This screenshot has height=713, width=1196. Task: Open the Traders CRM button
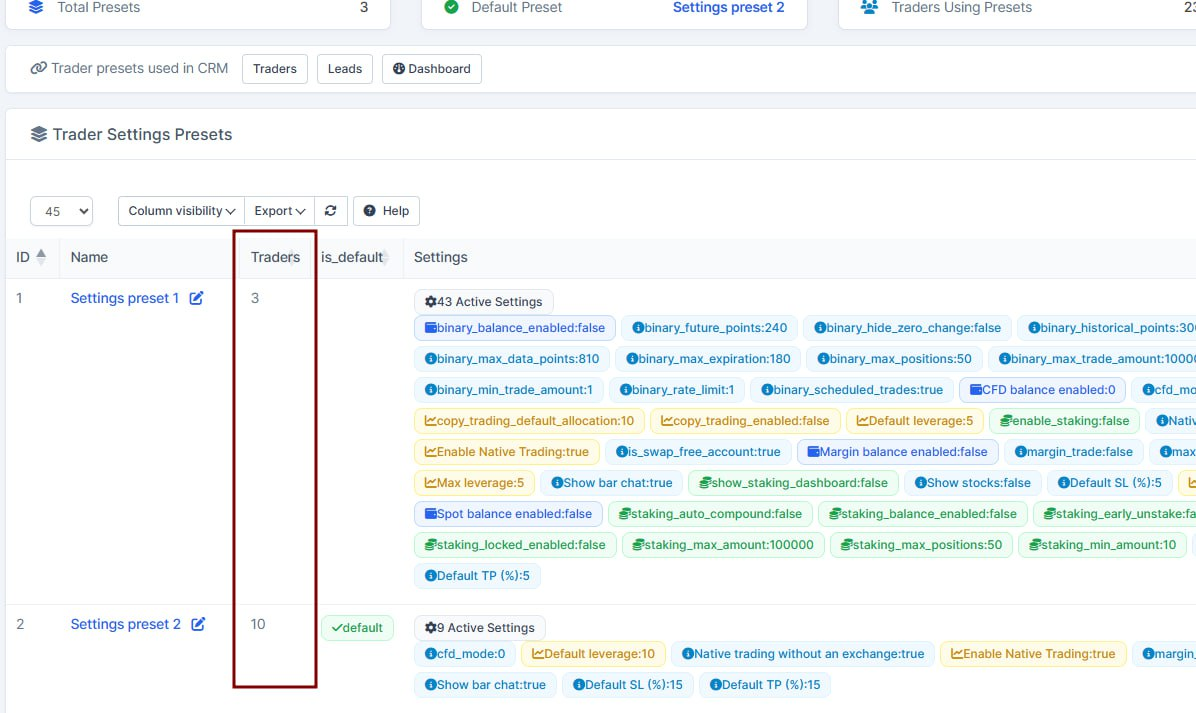pos(275,69)
